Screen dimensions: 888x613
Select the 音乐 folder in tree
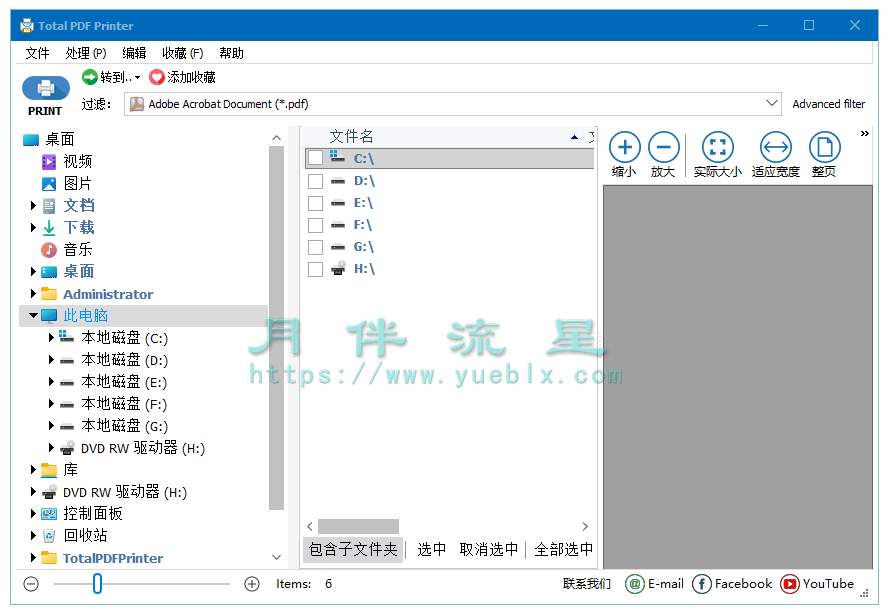[x=78, y=249]
